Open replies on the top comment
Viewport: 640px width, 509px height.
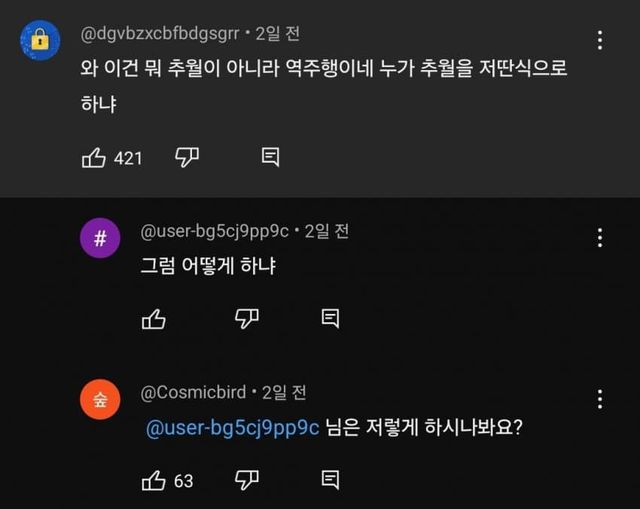pos(270,157)
